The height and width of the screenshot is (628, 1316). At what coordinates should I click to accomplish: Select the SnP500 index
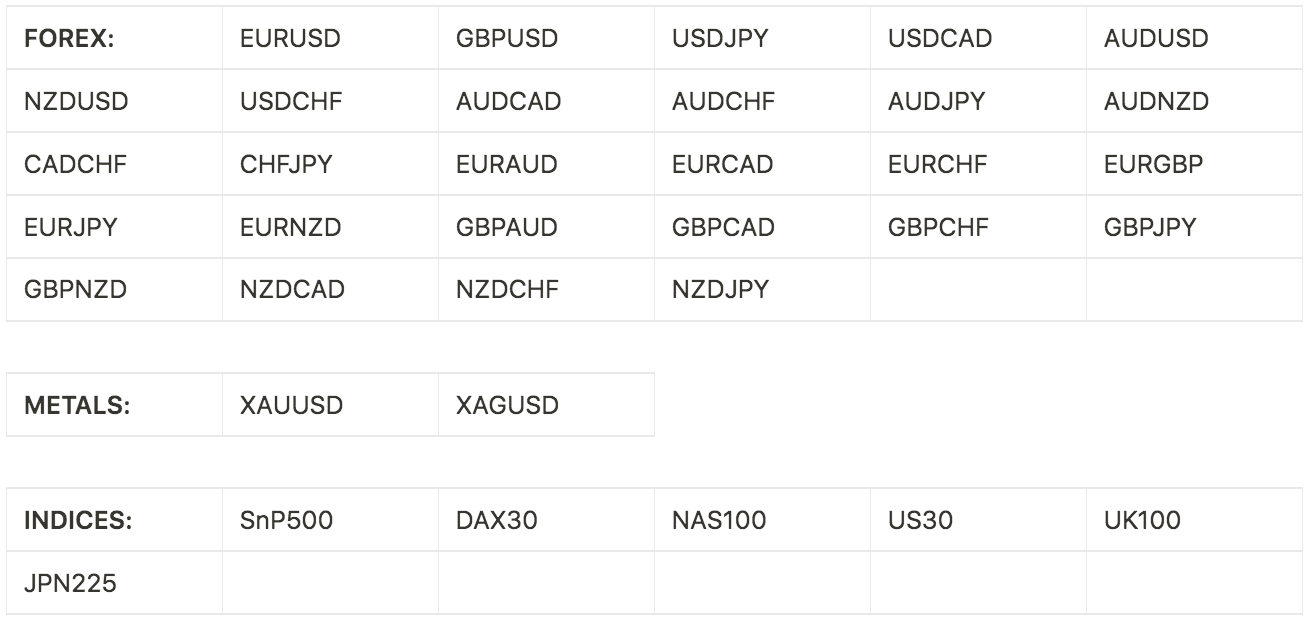tap(330, 520)
